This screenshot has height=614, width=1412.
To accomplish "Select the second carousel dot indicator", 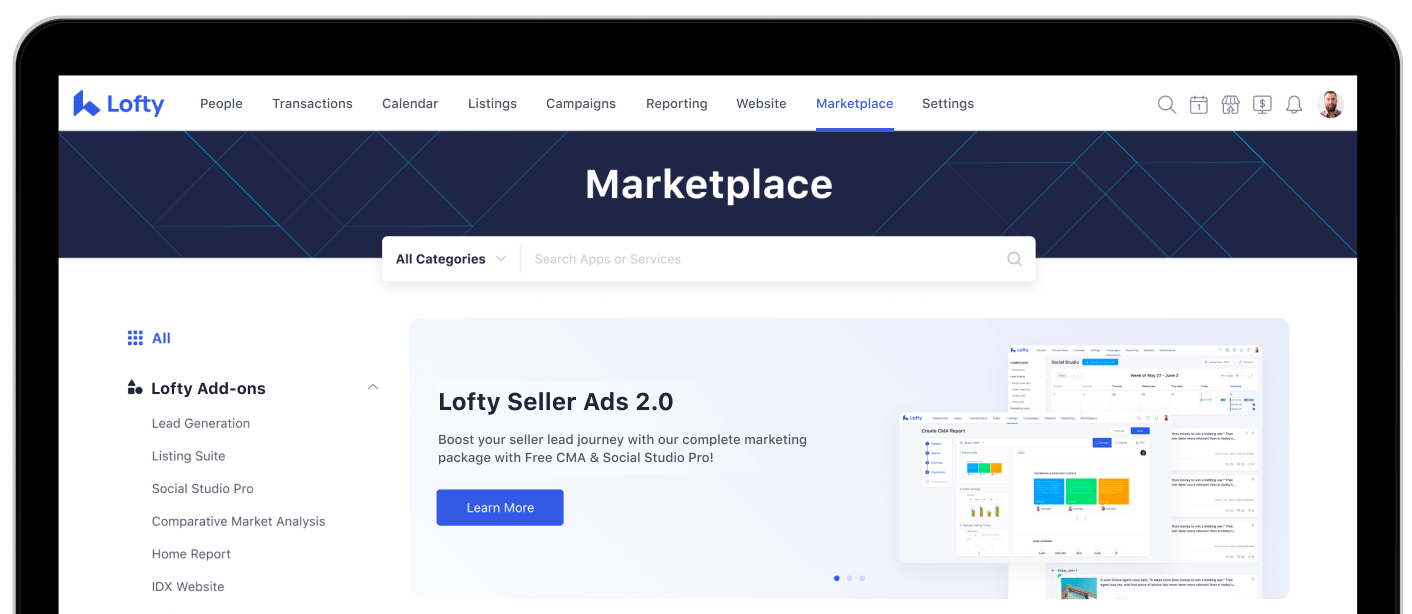I will [x=849, y=578].
